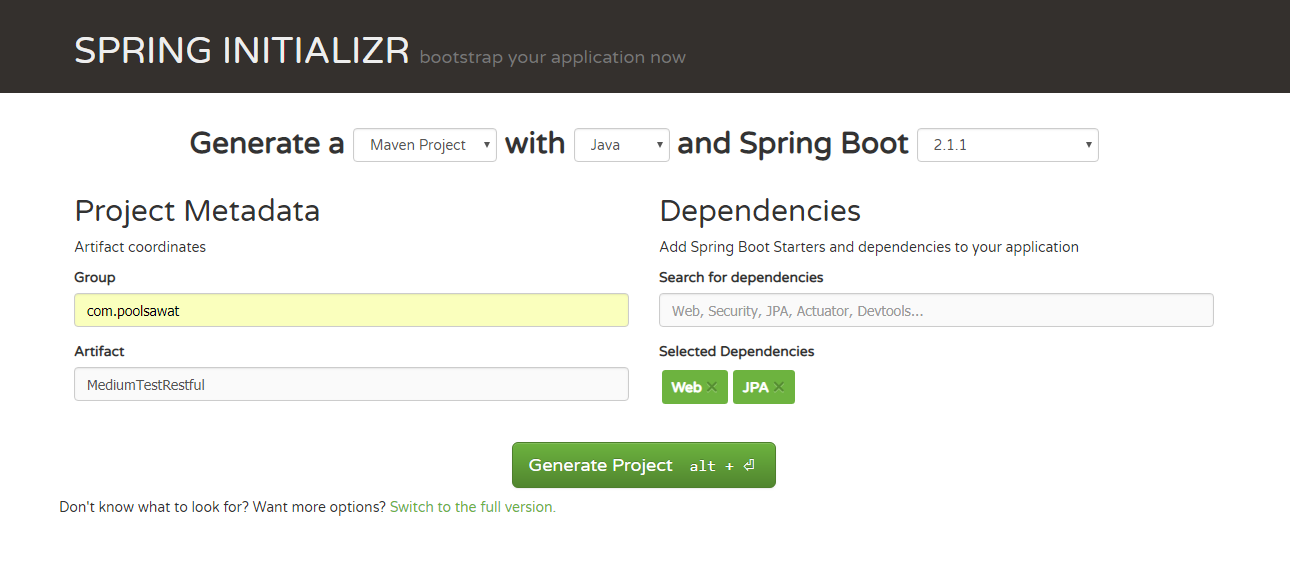Remove the JPA dependency with its X

pyautogui.click(x=779, y=387)
